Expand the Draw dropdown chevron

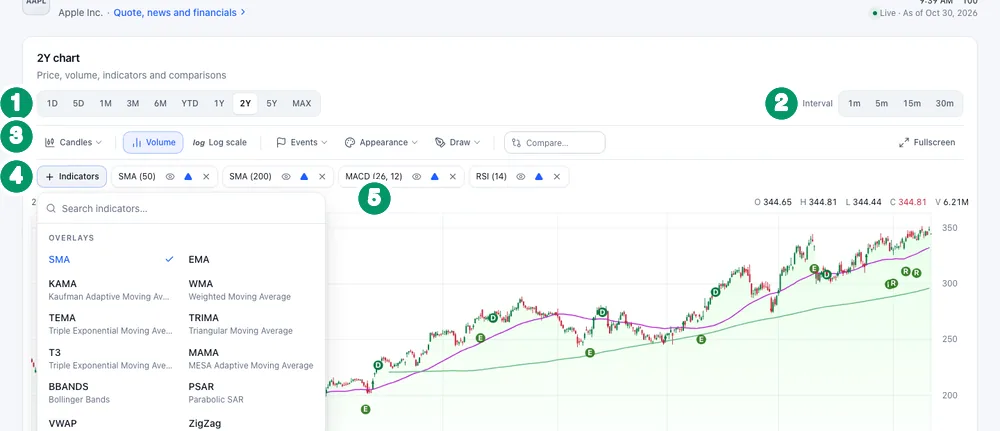click(476, 143)
